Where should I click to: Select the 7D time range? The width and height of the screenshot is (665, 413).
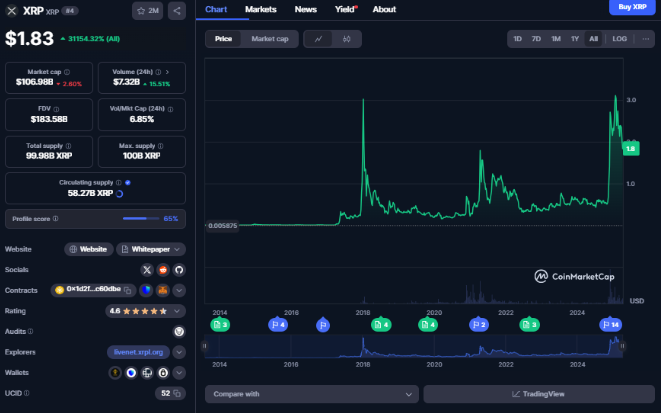536,39
